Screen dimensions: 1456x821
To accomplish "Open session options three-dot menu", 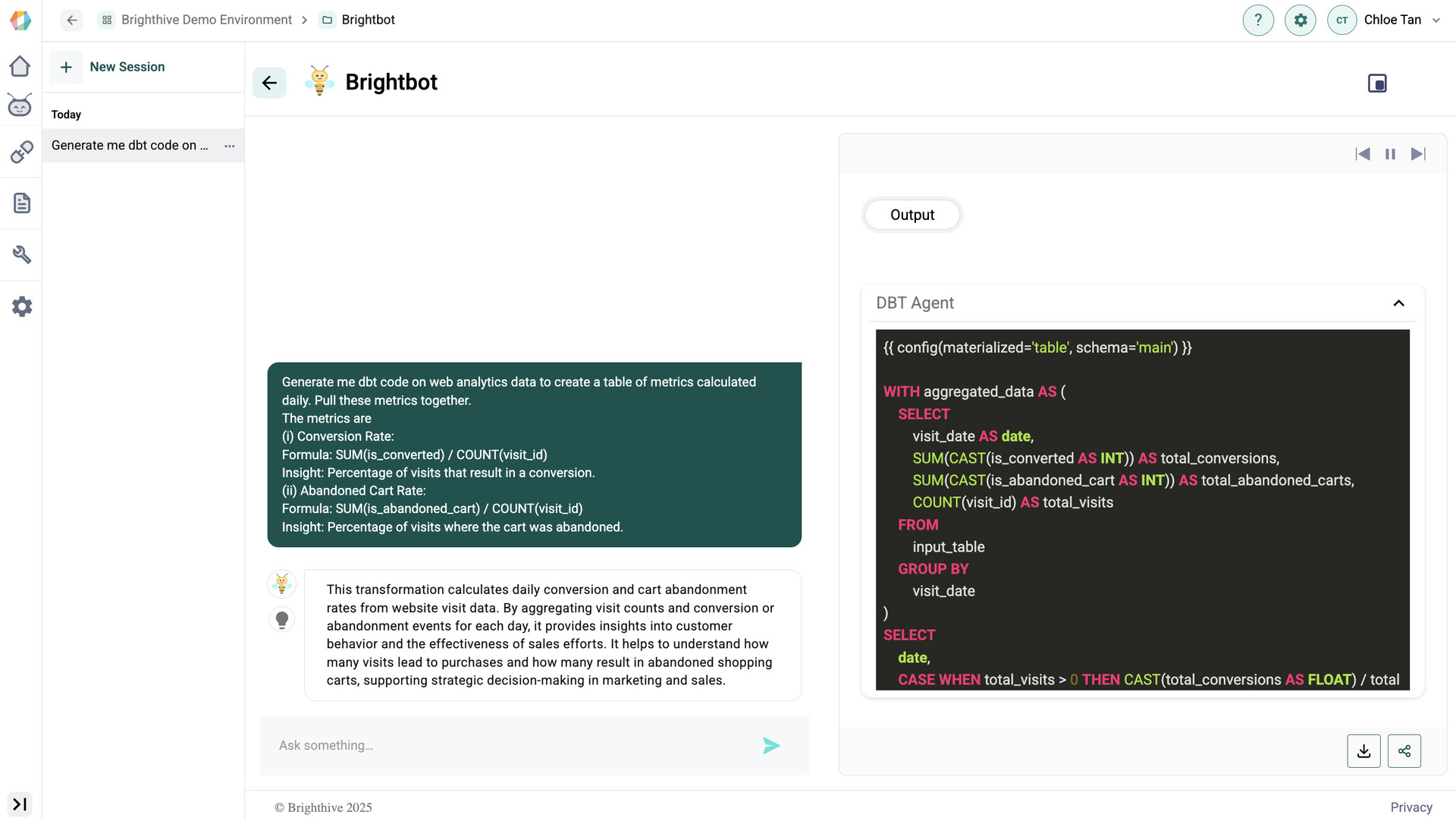I will click(x=230, y=146).
